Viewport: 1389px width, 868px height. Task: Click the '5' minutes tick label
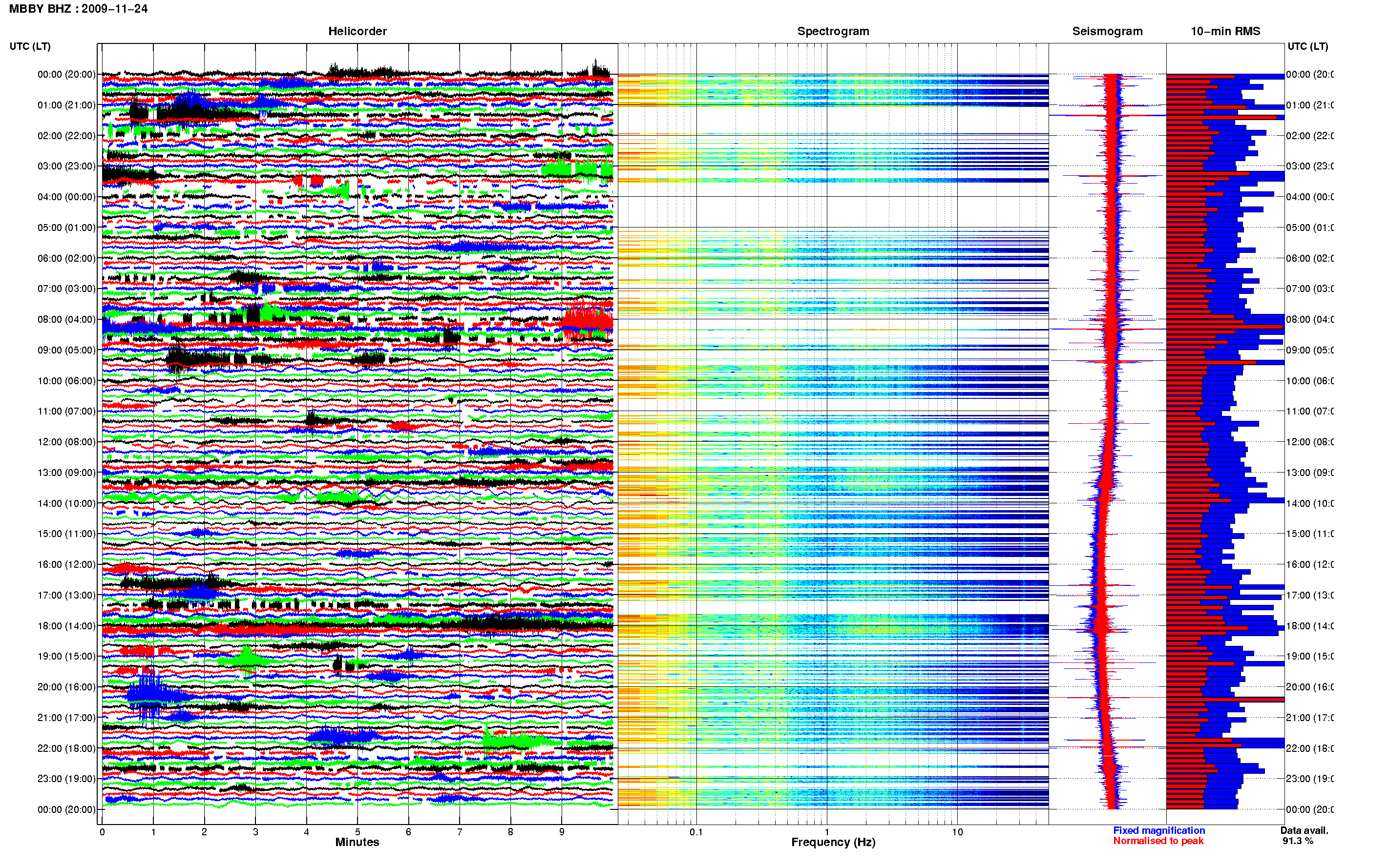click(357, 832)
